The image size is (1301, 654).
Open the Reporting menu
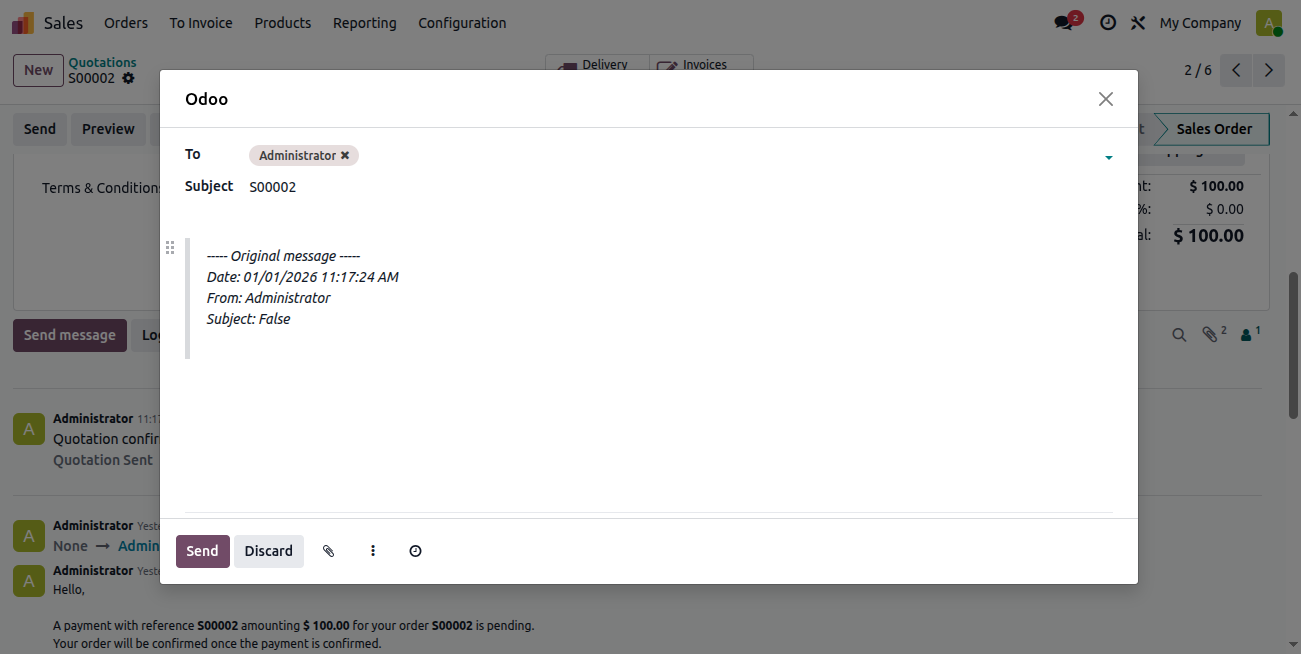(x=364, y=22)
